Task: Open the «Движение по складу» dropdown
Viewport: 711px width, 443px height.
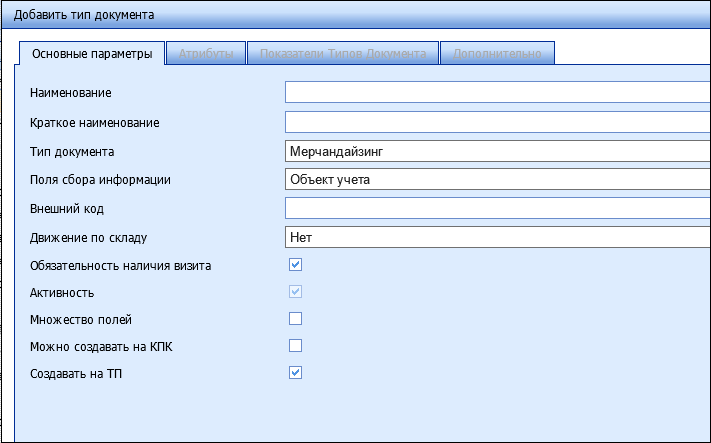Action: tap(497, 238)
